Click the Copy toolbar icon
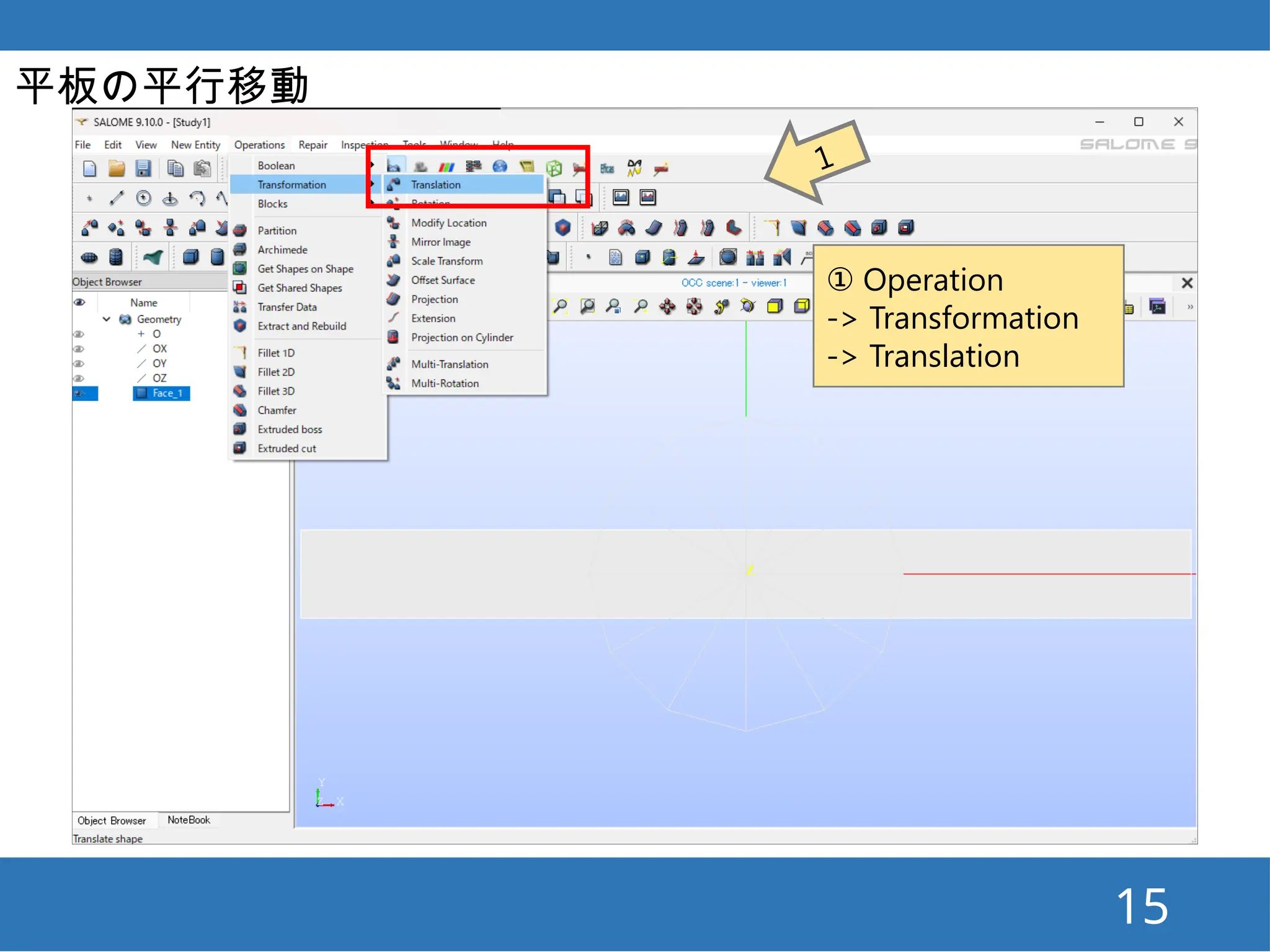This screenshot has height=952, width=1270. coord(175,169)
